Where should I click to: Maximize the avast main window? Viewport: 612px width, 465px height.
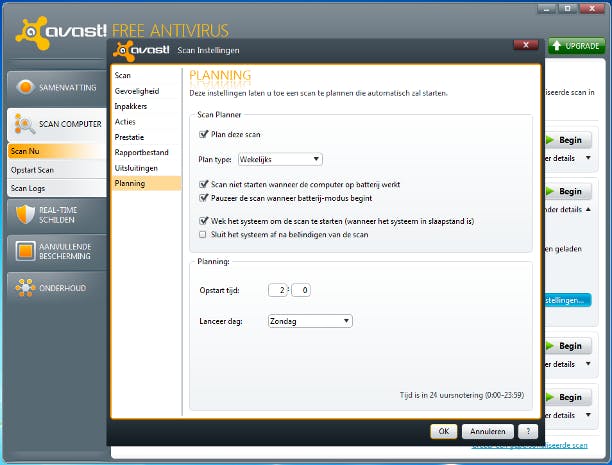(x=568, y=9)
